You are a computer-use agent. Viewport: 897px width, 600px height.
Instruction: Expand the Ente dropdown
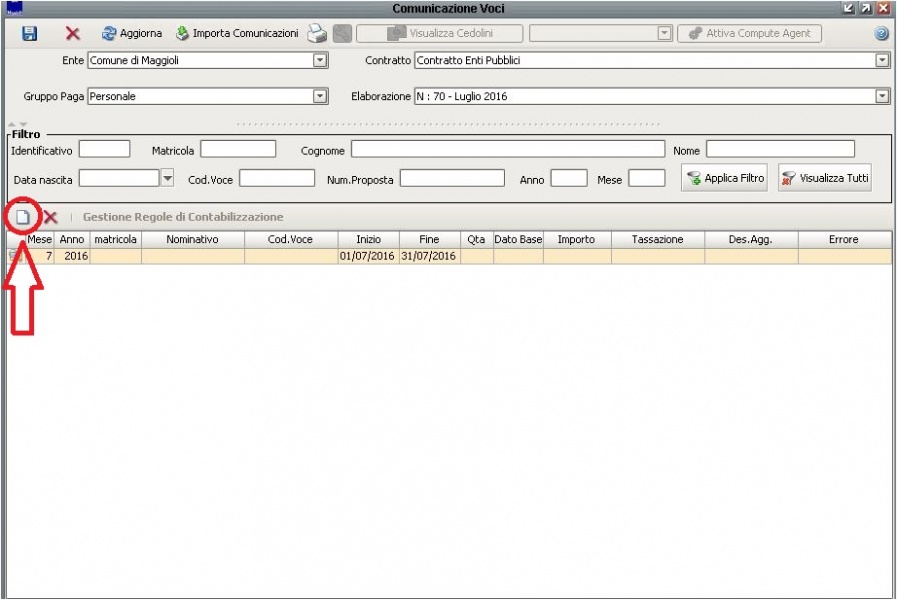click(x=320, y=61)
